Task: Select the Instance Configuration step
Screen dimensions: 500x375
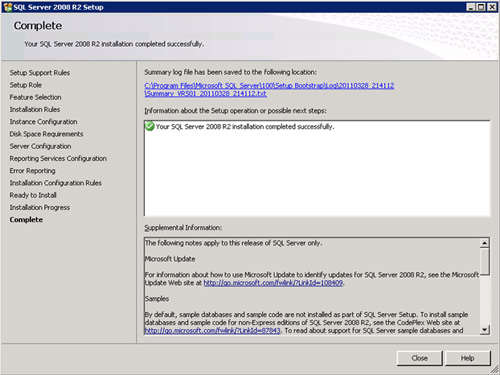Action: 43,122
